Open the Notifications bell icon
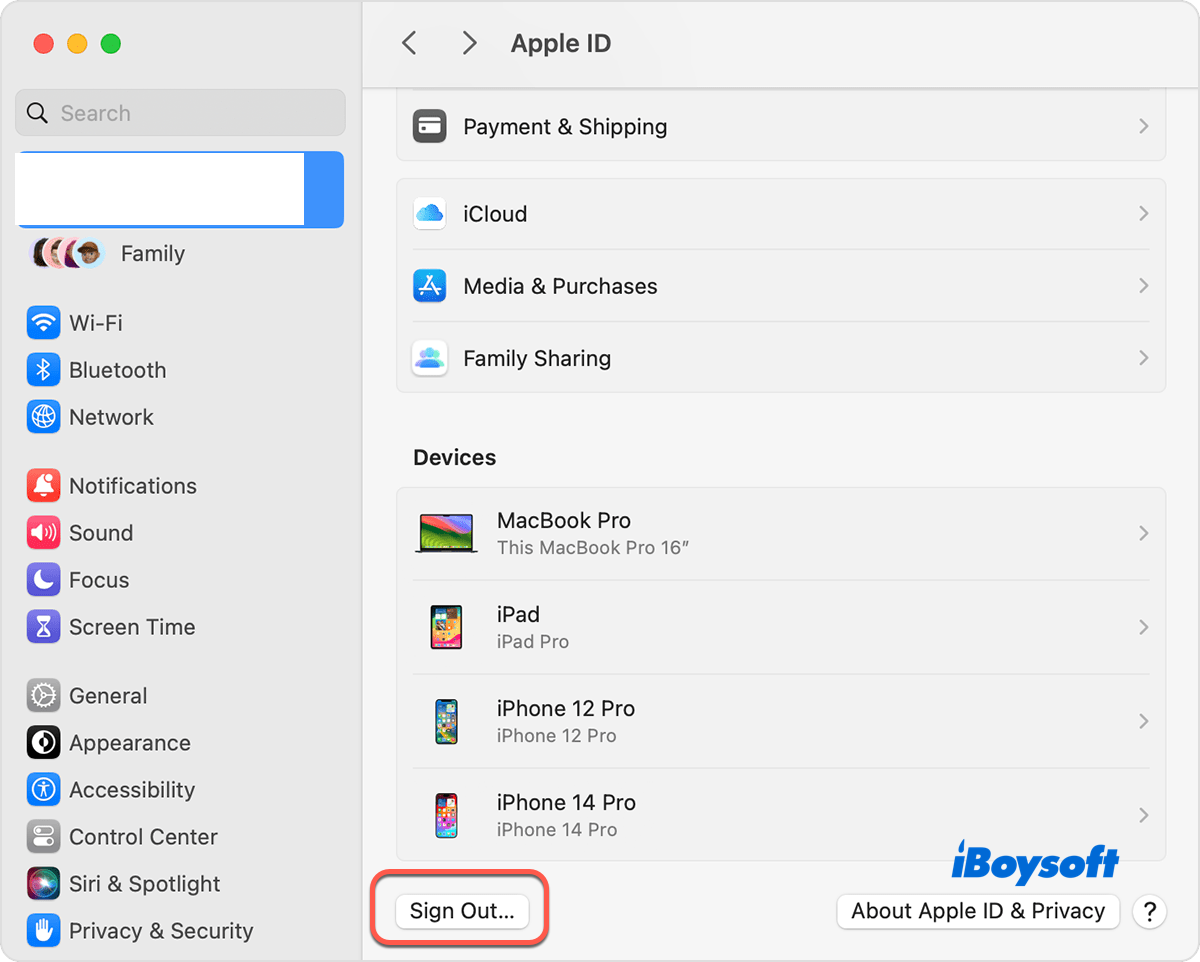1200x962 pixels. tap(43, 486)
